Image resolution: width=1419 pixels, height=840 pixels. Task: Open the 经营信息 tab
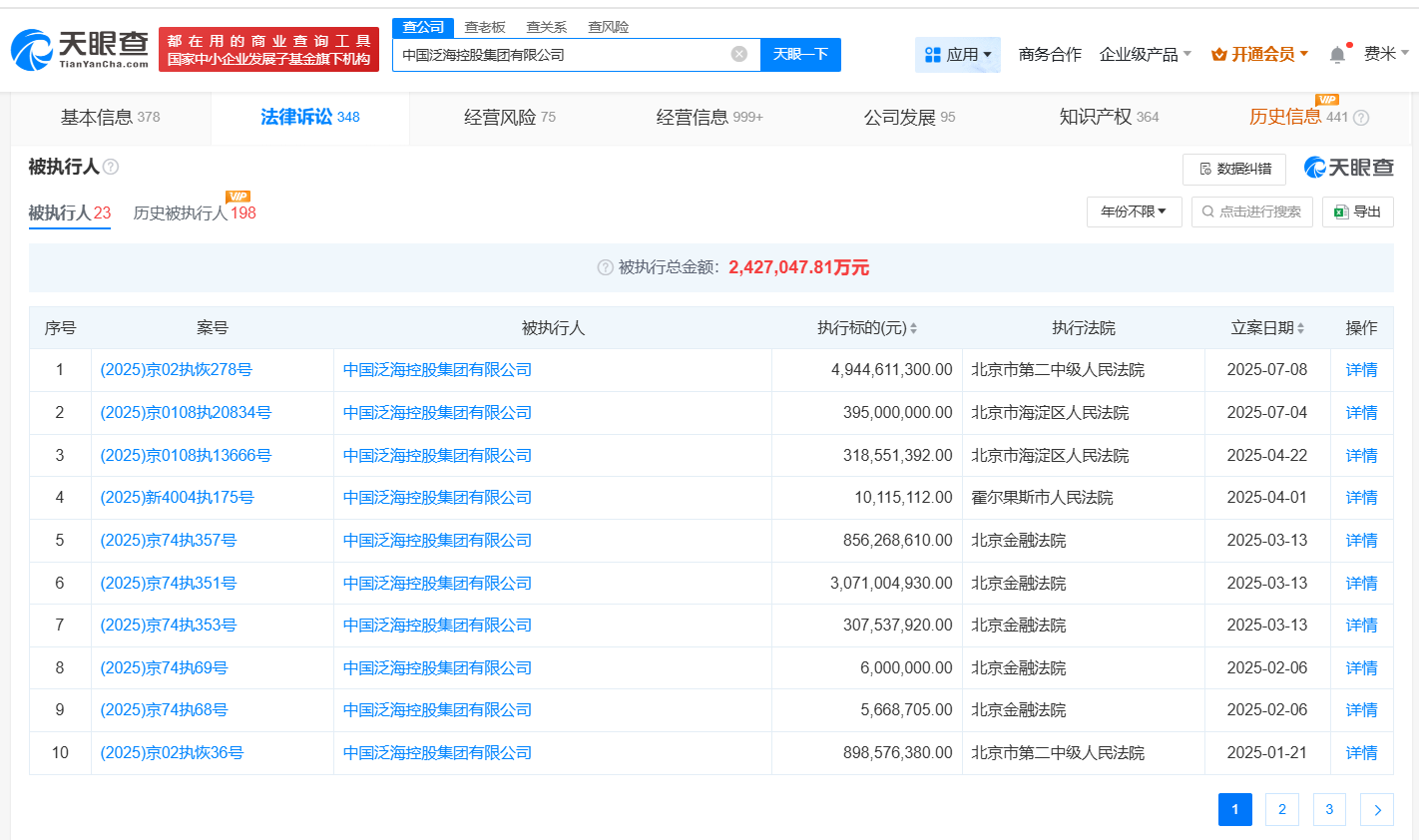[709, 118]
